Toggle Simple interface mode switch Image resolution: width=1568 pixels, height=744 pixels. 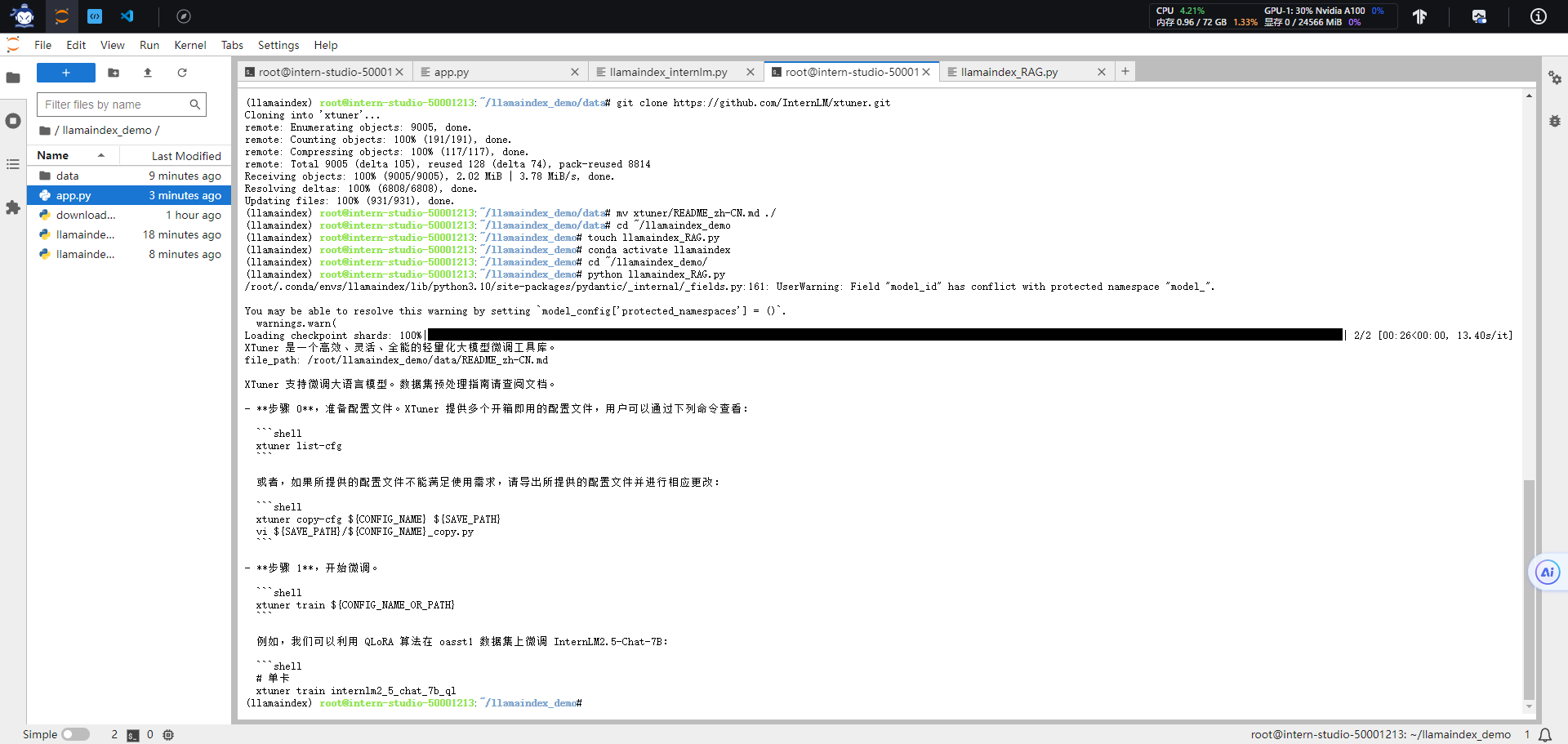[75, 734]
